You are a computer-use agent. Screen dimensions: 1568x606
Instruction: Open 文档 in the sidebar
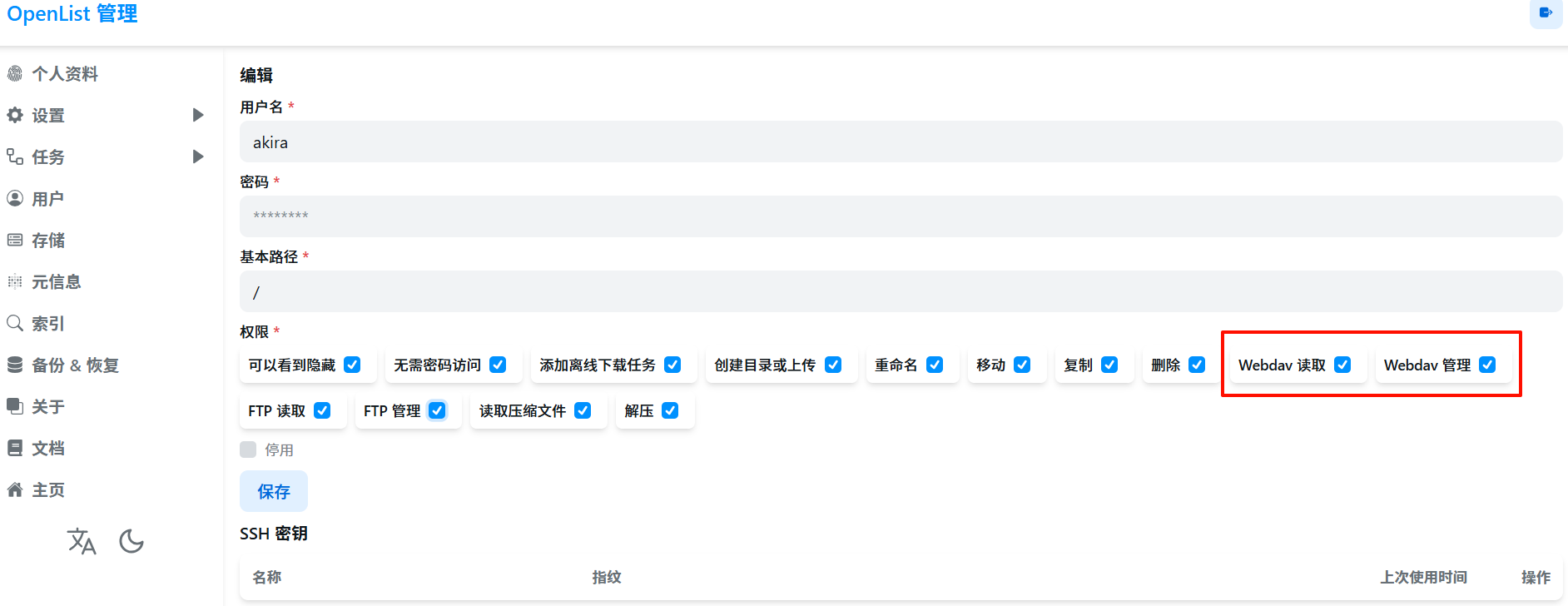click(48, 449)
